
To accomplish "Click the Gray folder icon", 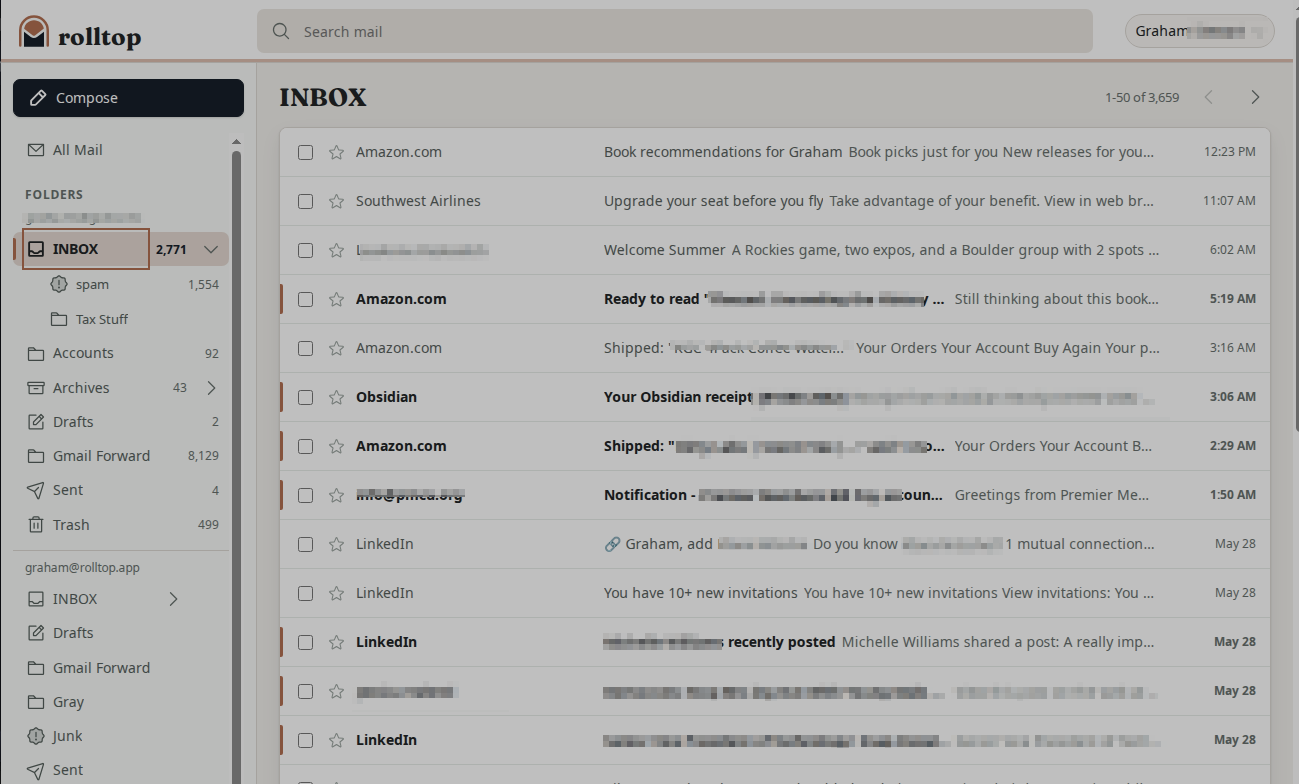I will (x=36, y=702).
